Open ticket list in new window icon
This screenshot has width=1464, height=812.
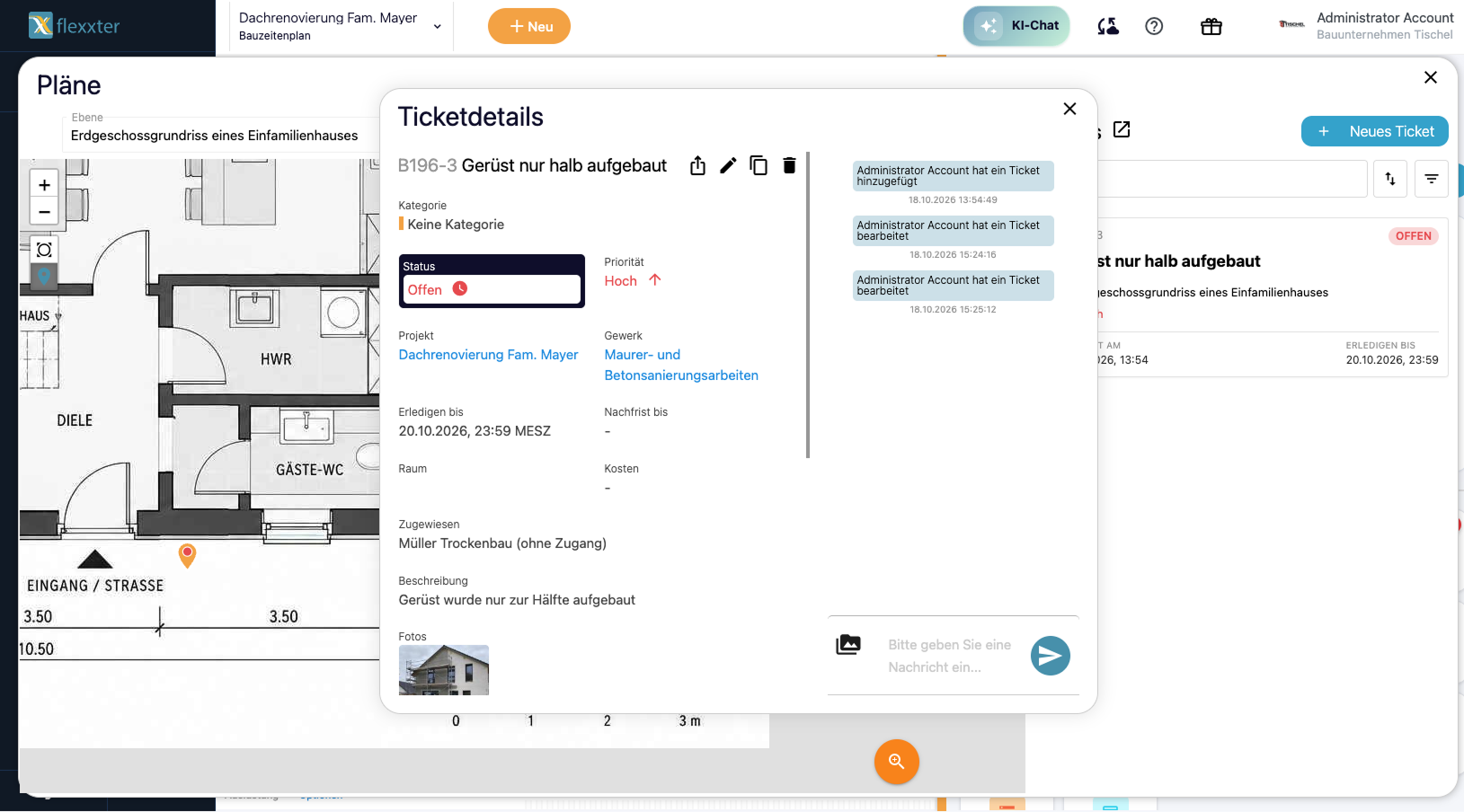1122,129
